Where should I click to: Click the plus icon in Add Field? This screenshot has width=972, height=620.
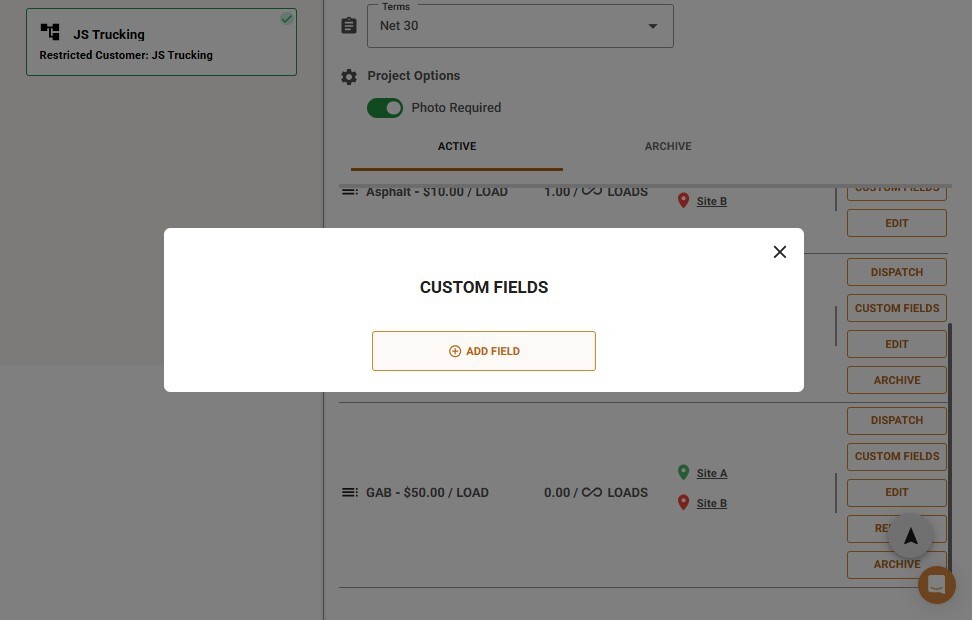(x=454, y=351)
